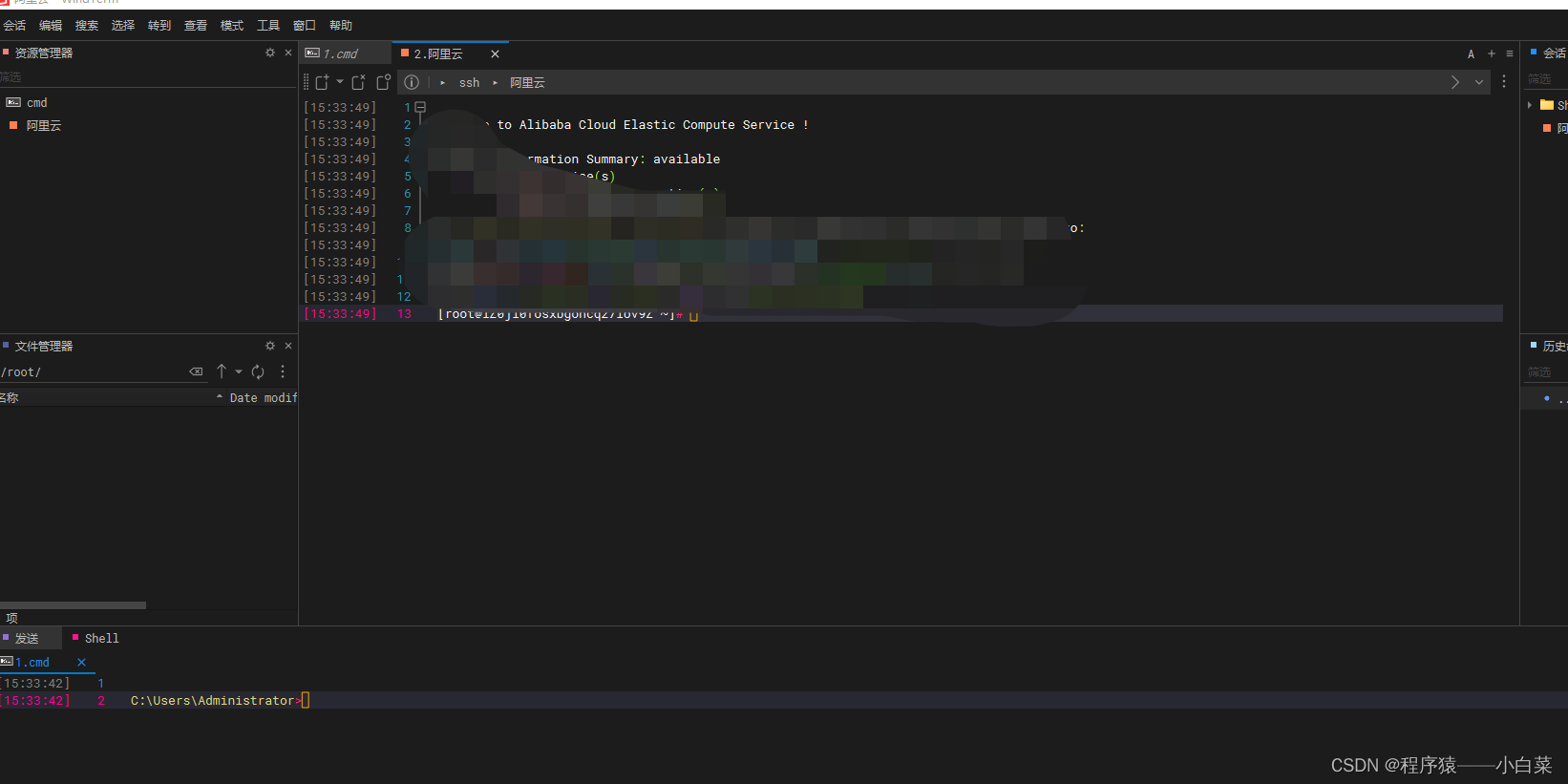The image size is (1568, 784).
Task: Click the root shell prompt line
Action: click(567, 314)
